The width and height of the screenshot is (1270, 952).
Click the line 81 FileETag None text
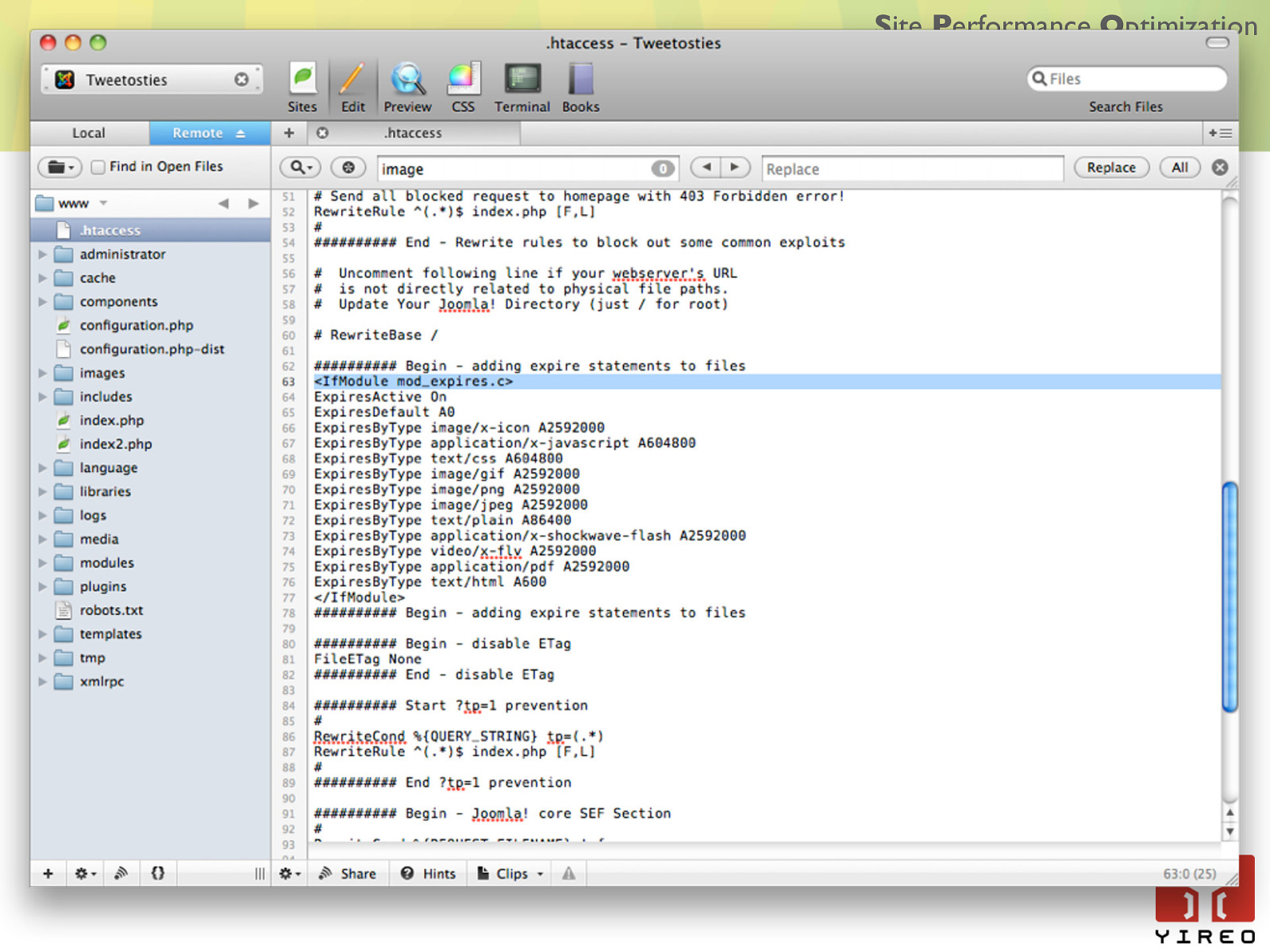tap(368, 659)
